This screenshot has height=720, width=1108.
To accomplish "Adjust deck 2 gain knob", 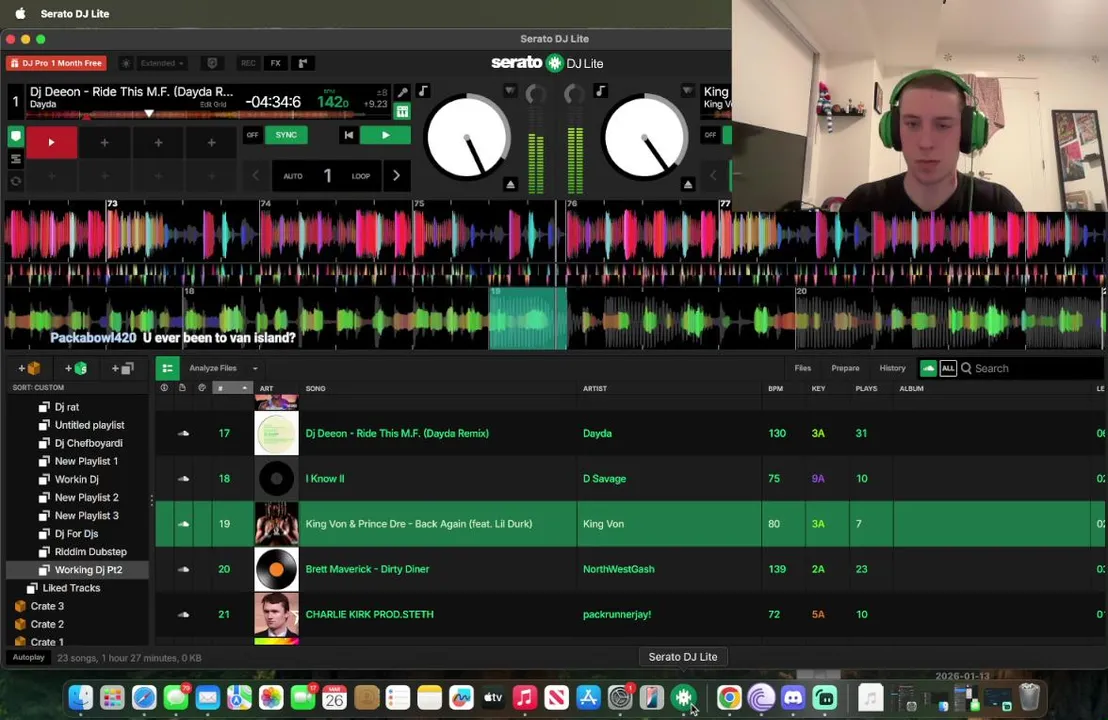I will 574,94.
